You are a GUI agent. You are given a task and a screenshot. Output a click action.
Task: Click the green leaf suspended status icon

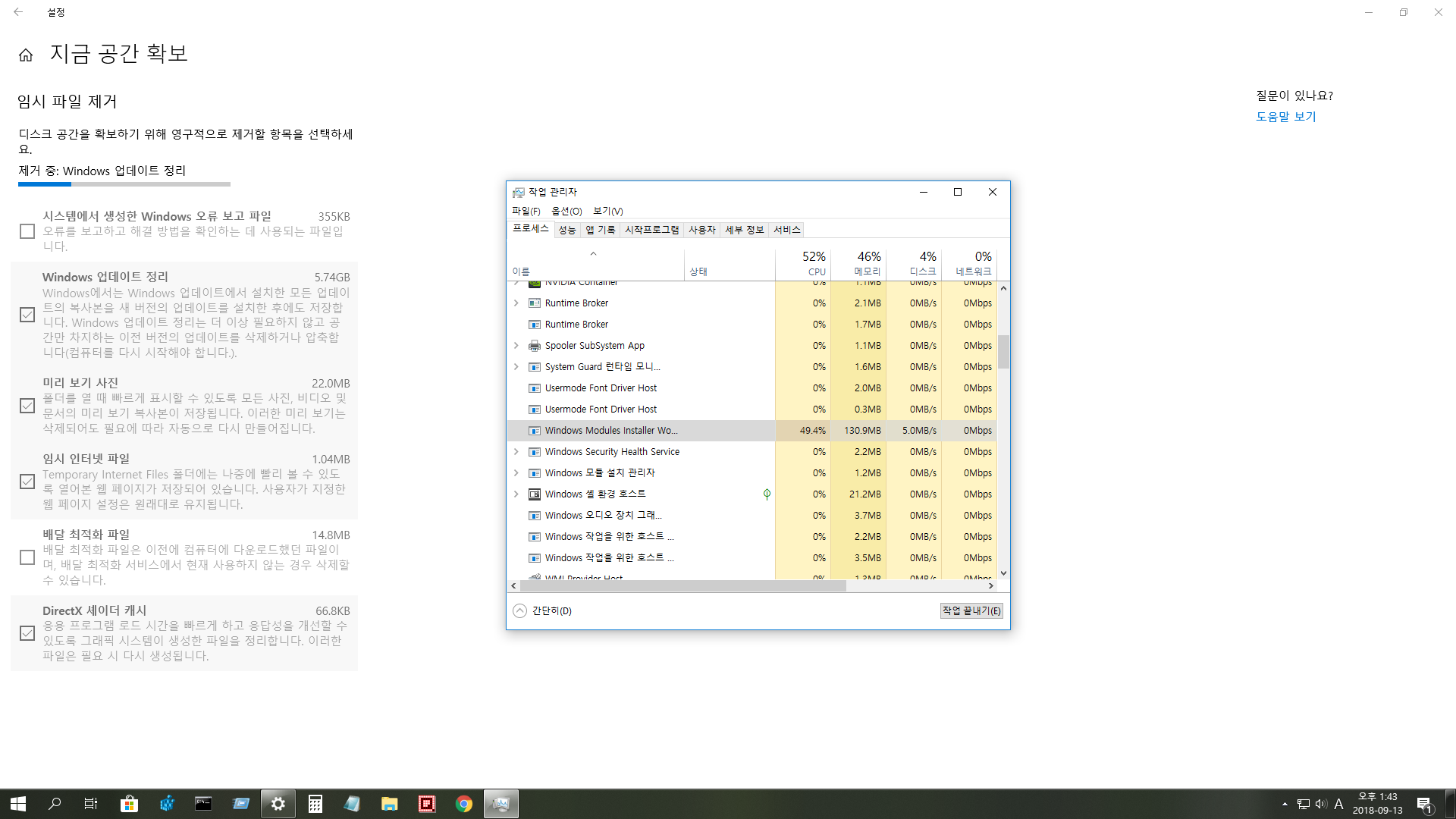point(767,494)
